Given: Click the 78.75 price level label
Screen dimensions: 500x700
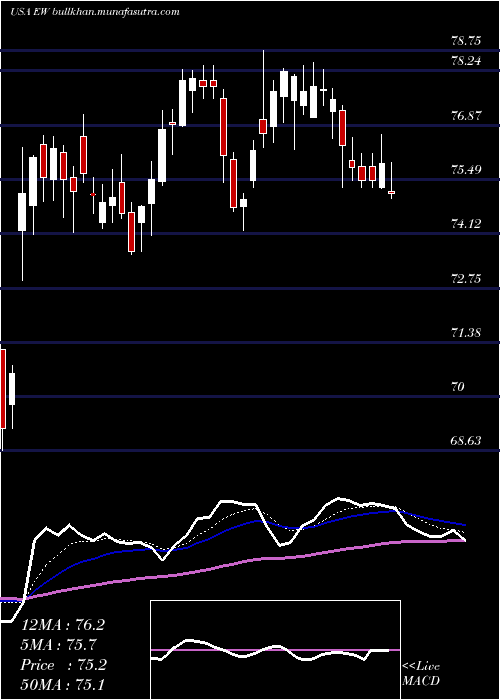Looking at the screenshot, I should (x=467, y=42).
